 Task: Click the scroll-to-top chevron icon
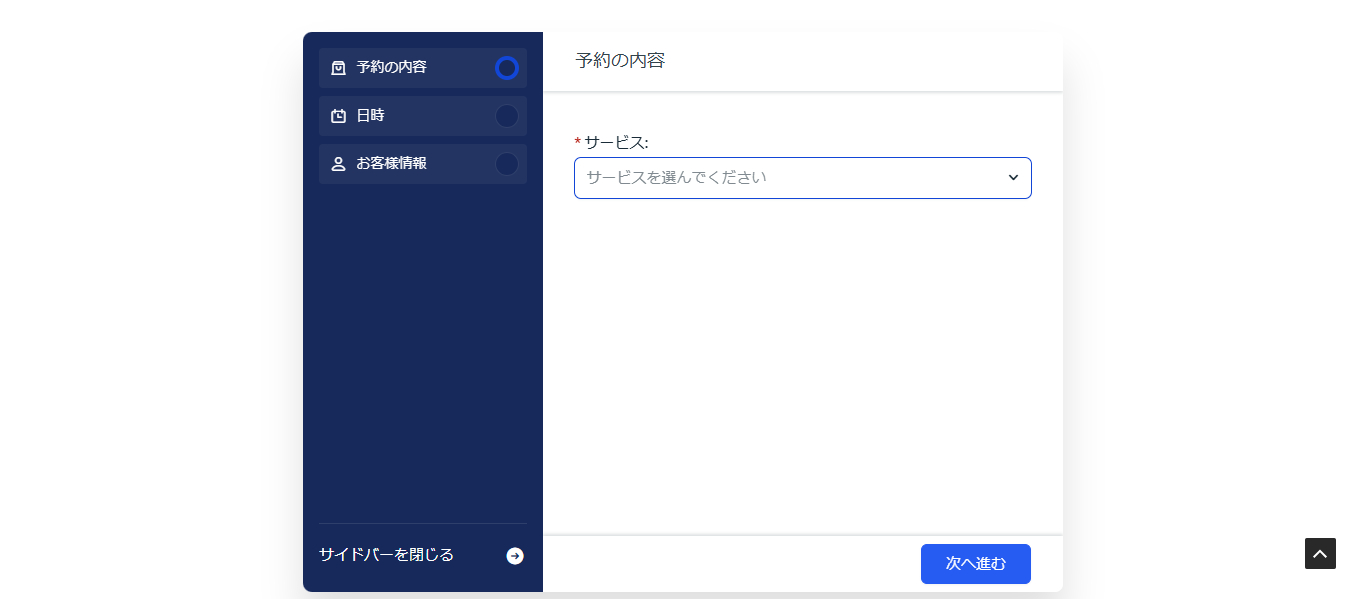point(1320,553)
